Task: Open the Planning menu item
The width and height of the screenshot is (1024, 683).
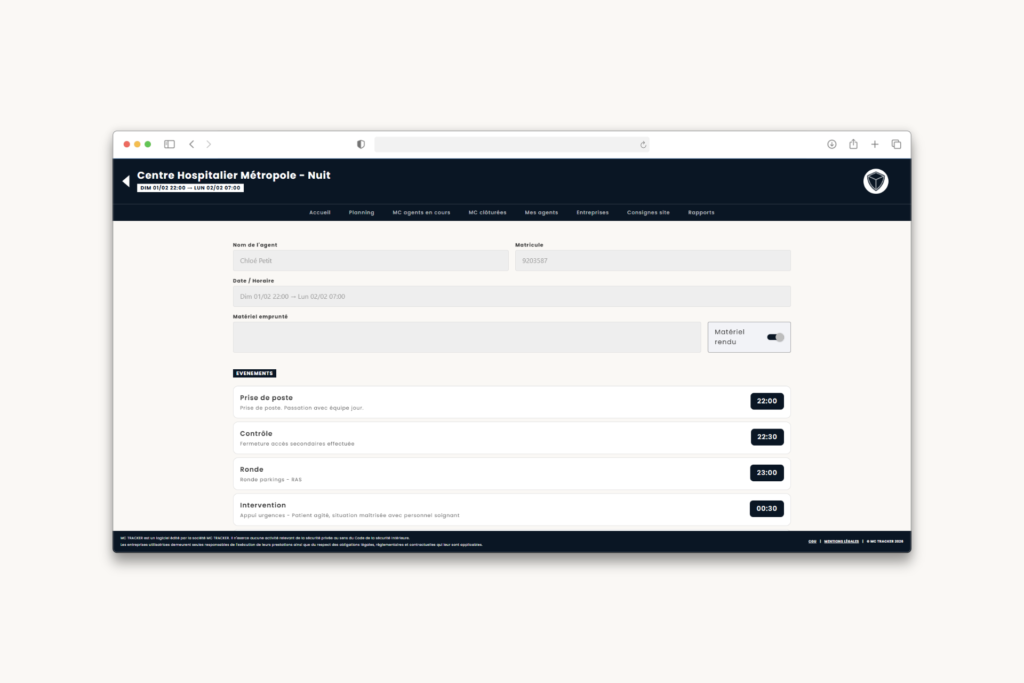Action: (361, 212)
